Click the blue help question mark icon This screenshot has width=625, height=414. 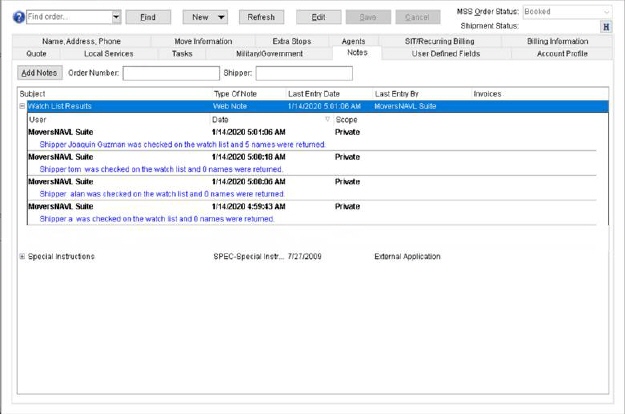point(19,17)
